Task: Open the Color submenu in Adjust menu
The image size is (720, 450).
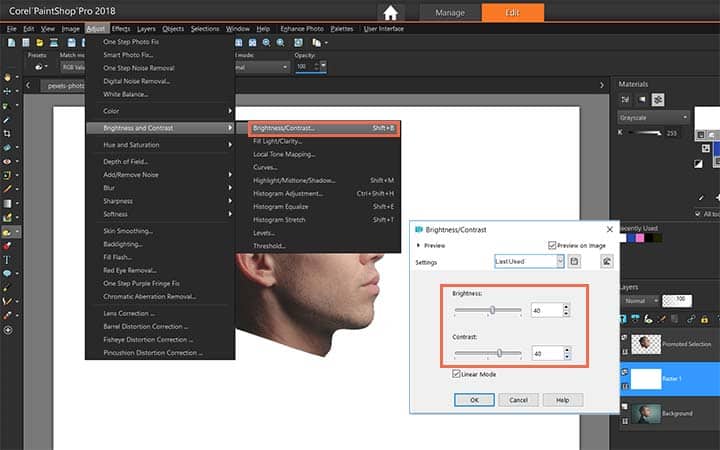Action: point(160,111)
